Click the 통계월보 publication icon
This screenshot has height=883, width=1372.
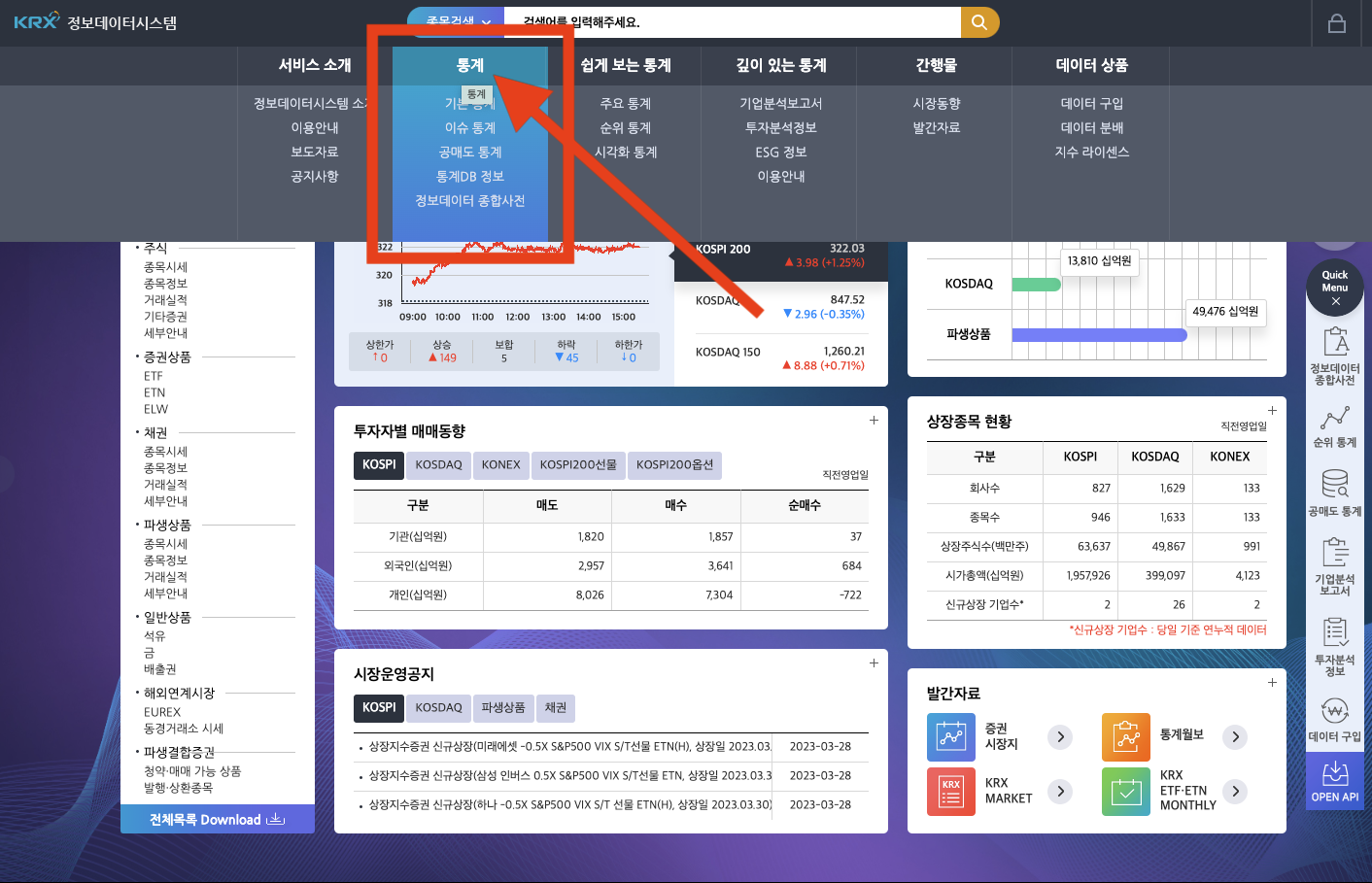pos(1126,737)
